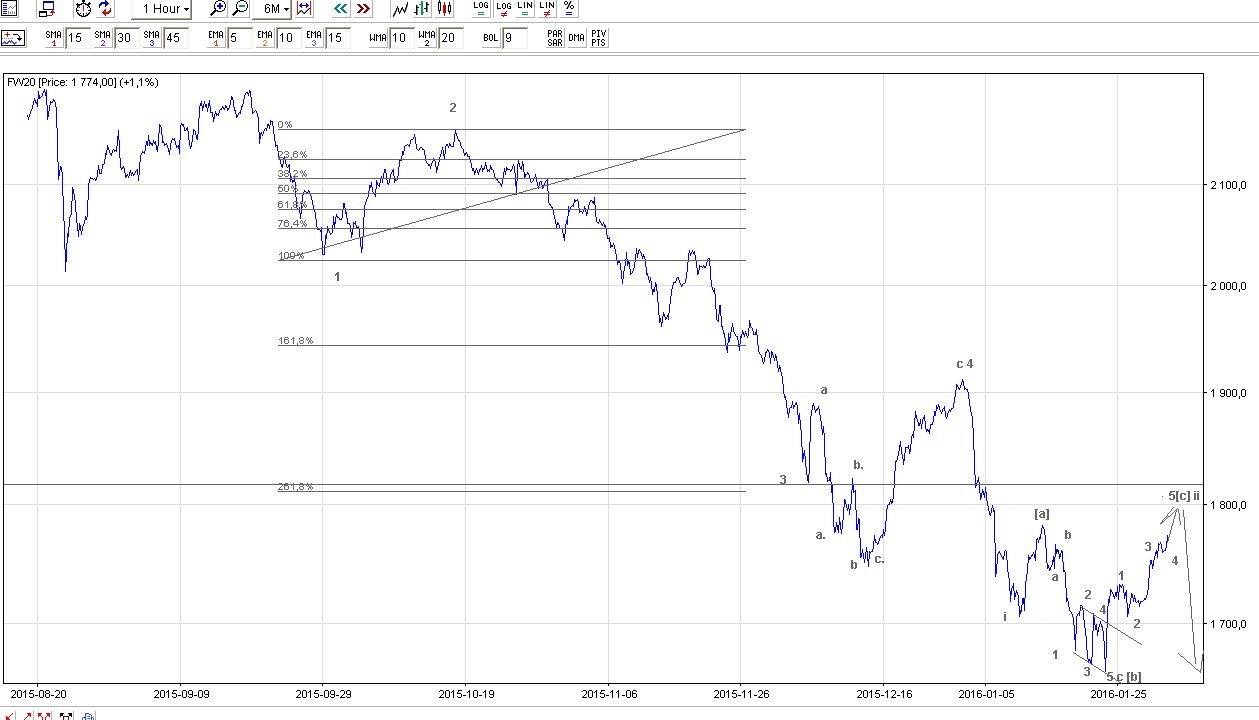Click the 261,8% Fibonacci level label

295,487
